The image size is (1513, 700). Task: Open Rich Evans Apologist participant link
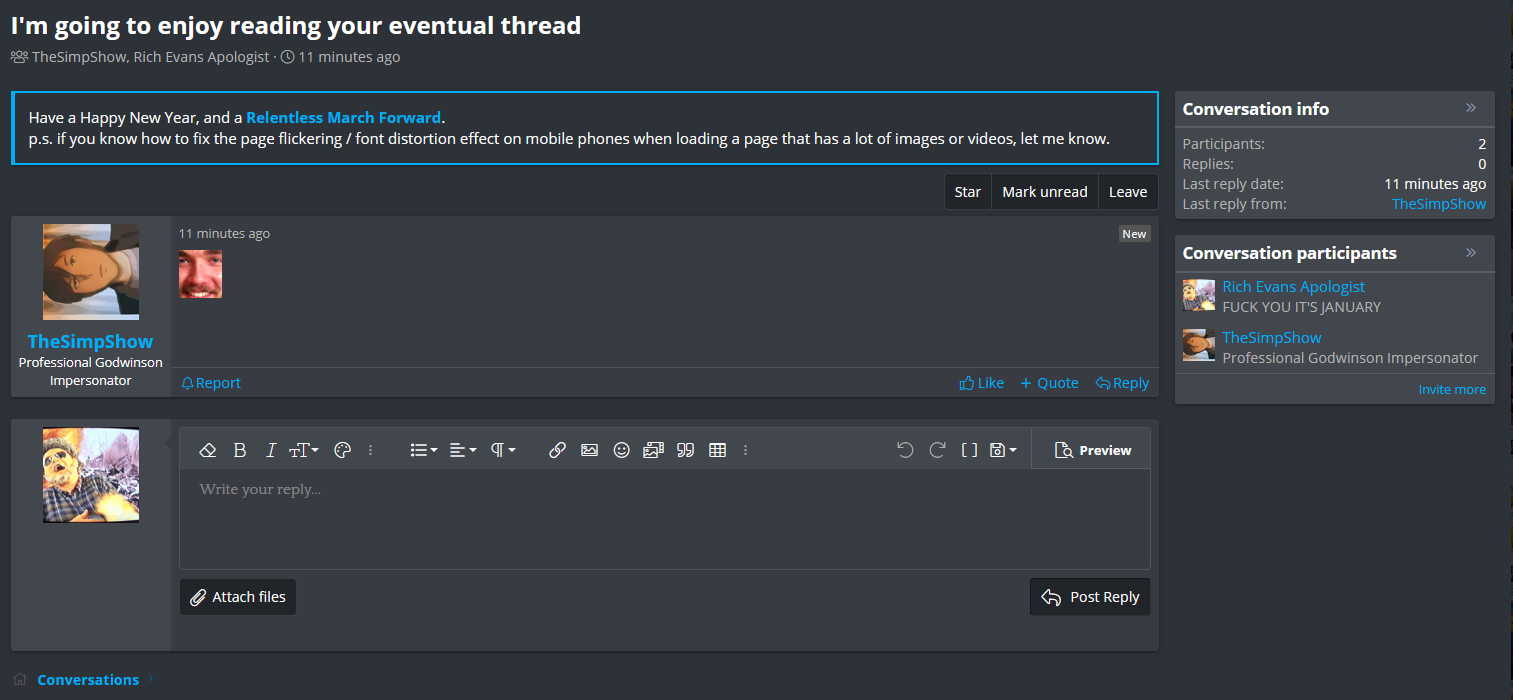point(1294,287)
